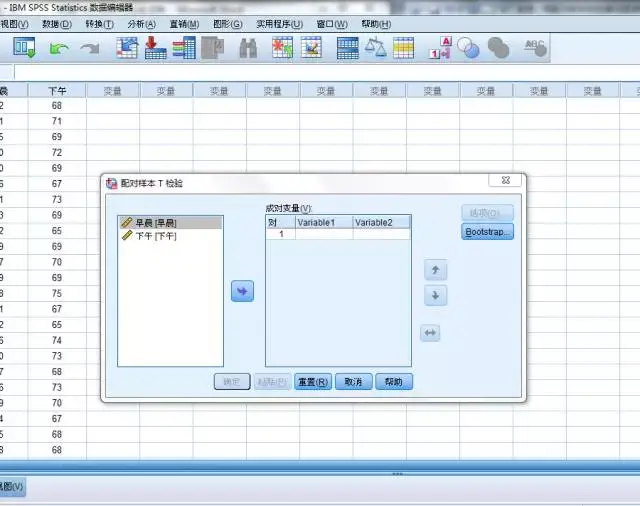Image resolution: width=640 pixels, height=506 pixels.
Task: Click the undo arrow in the toolbar
Action: point(59,47)
